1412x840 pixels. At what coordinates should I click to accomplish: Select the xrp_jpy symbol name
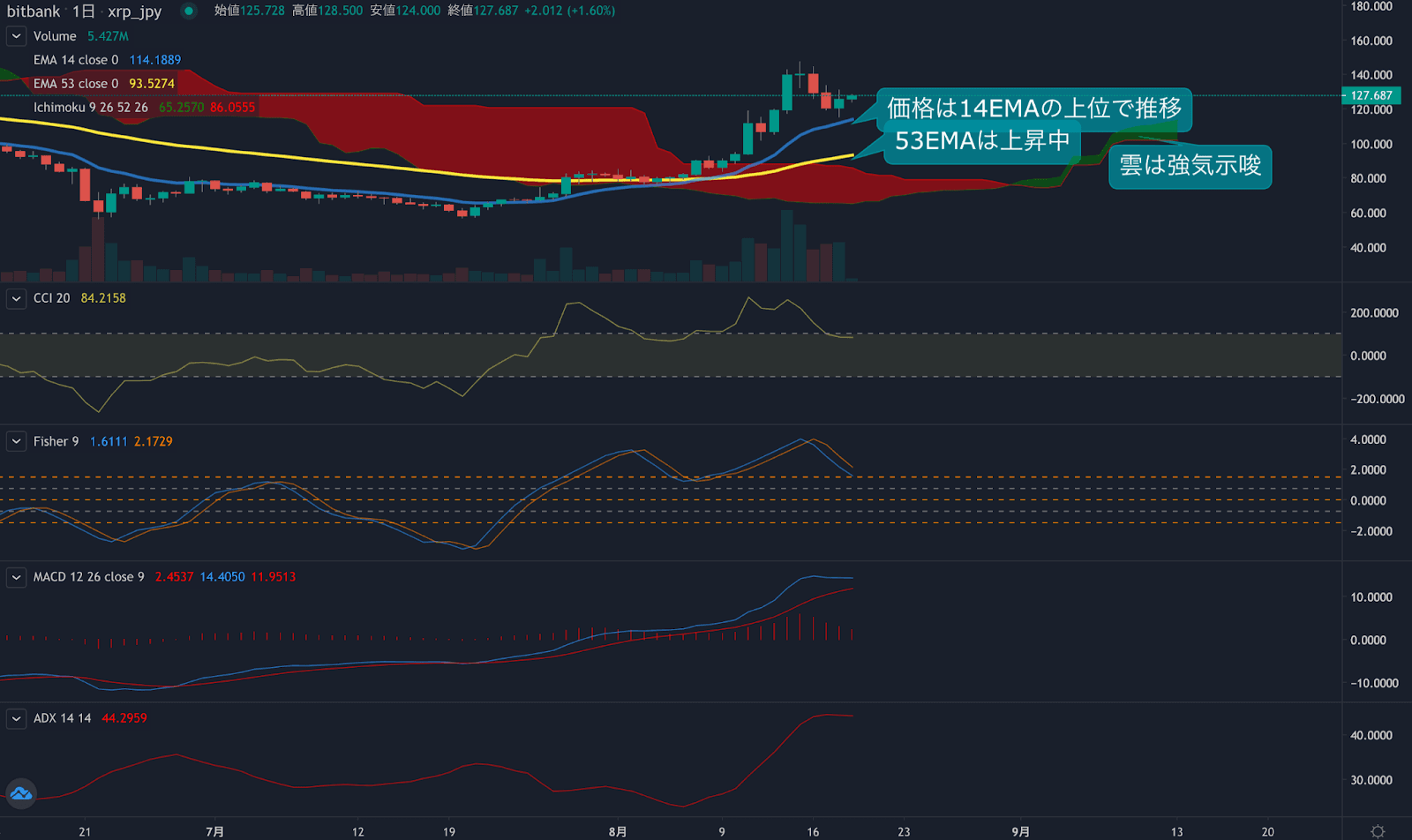click(x=134, y=11)
